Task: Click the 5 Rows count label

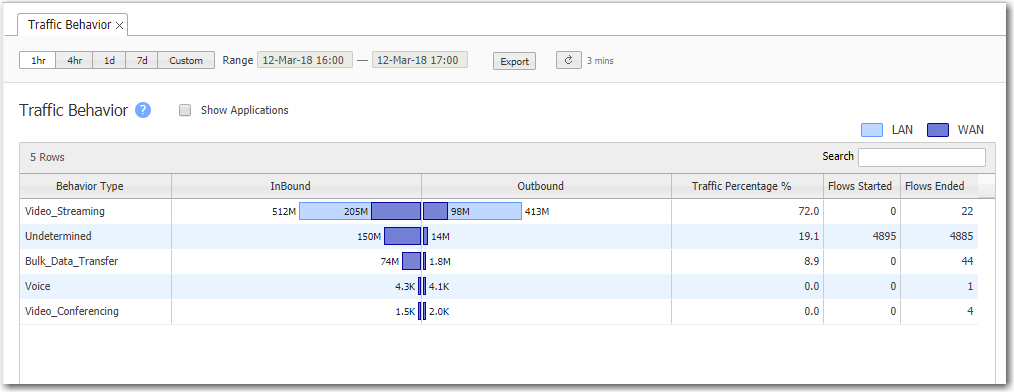Action: coord(47,157)
